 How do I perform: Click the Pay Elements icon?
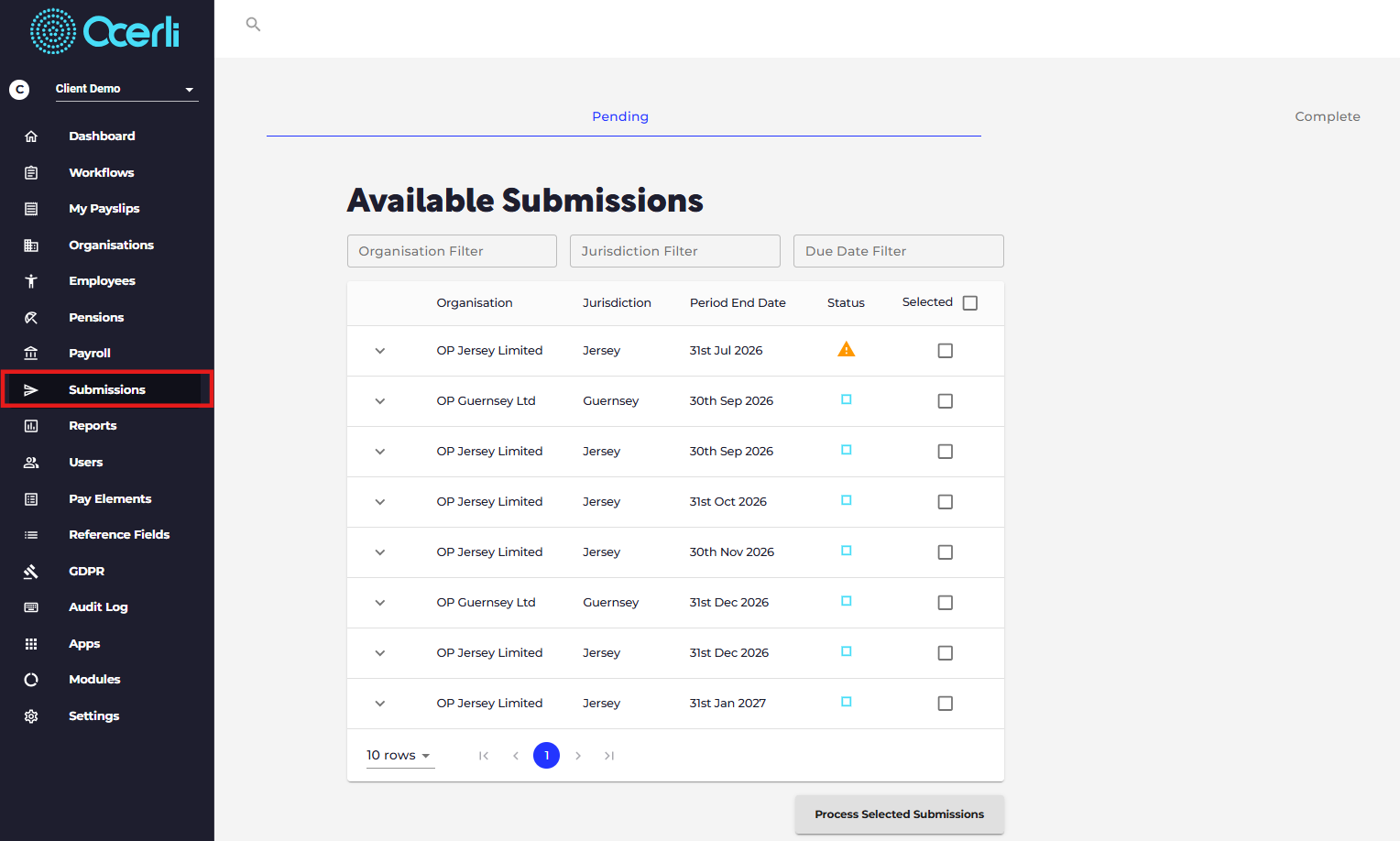coord(31,499)
